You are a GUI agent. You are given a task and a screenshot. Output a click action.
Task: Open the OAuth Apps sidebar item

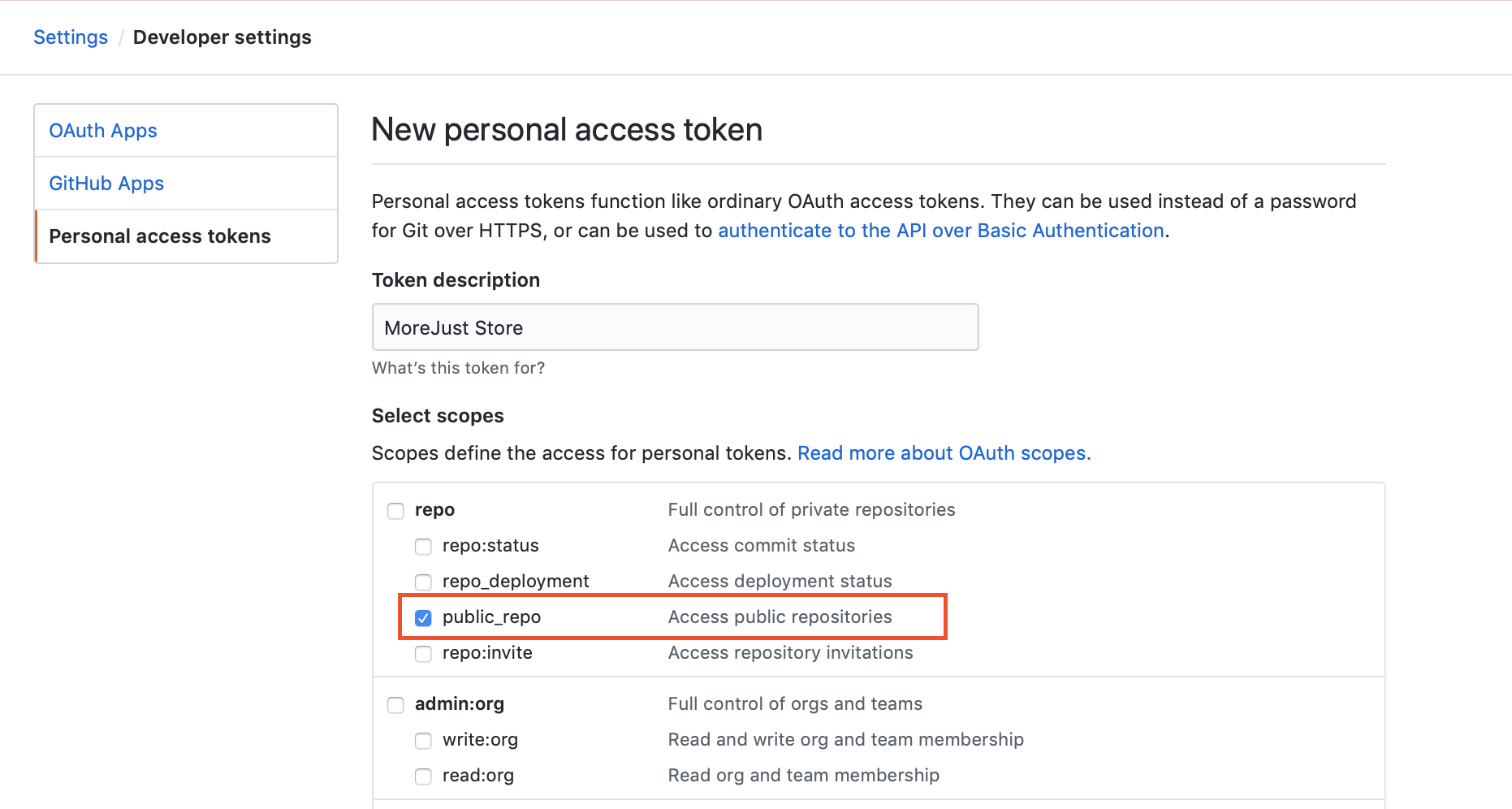point(103,131)
